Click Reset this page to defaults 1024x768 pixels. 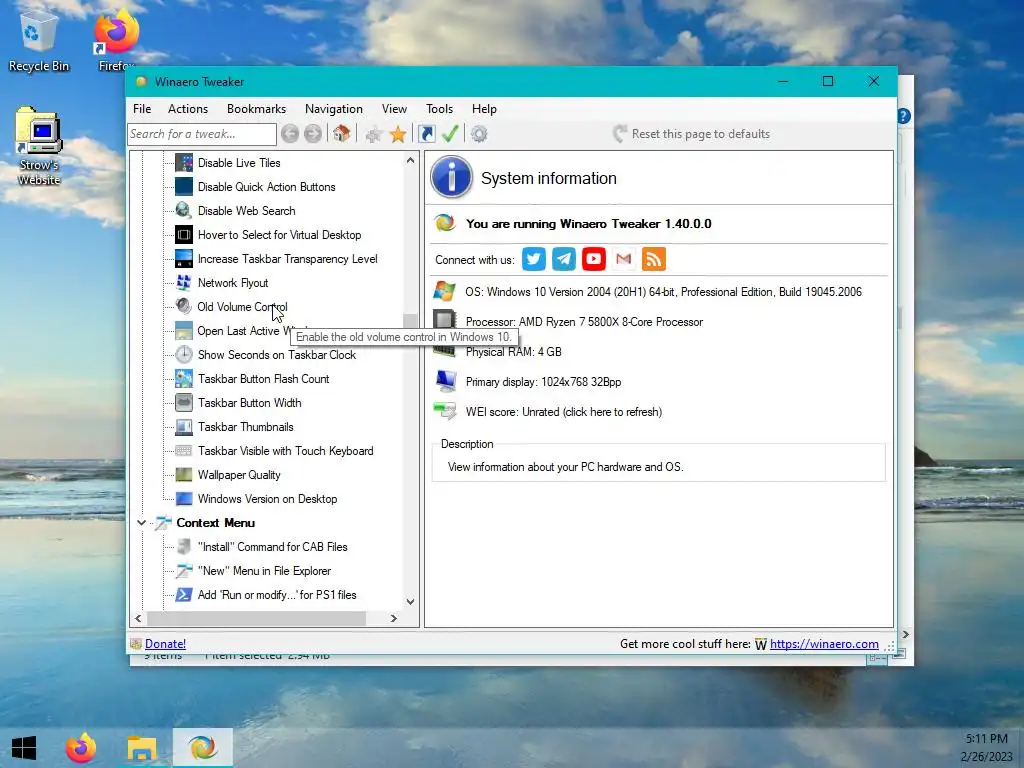pyautogui.click(x=692, y=134)
